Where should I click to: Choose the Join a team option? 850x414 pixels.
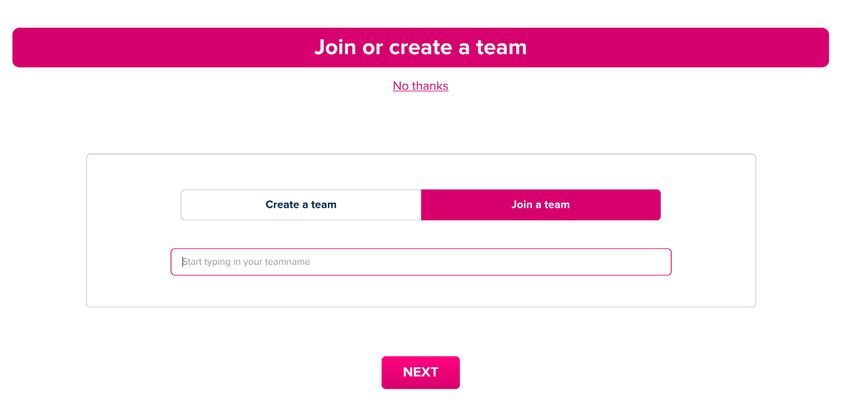tap(540, 205)
